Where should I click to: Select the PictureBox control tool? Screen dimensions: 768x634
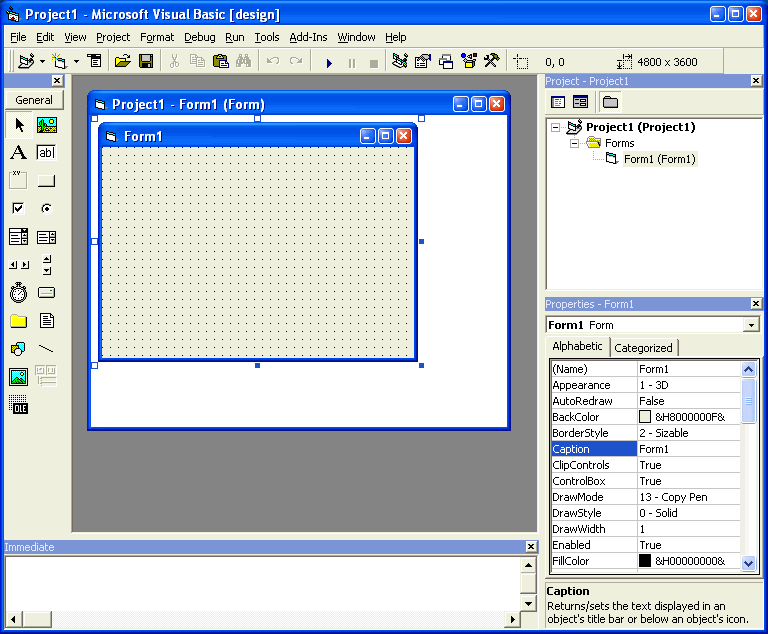coord(47,125)
